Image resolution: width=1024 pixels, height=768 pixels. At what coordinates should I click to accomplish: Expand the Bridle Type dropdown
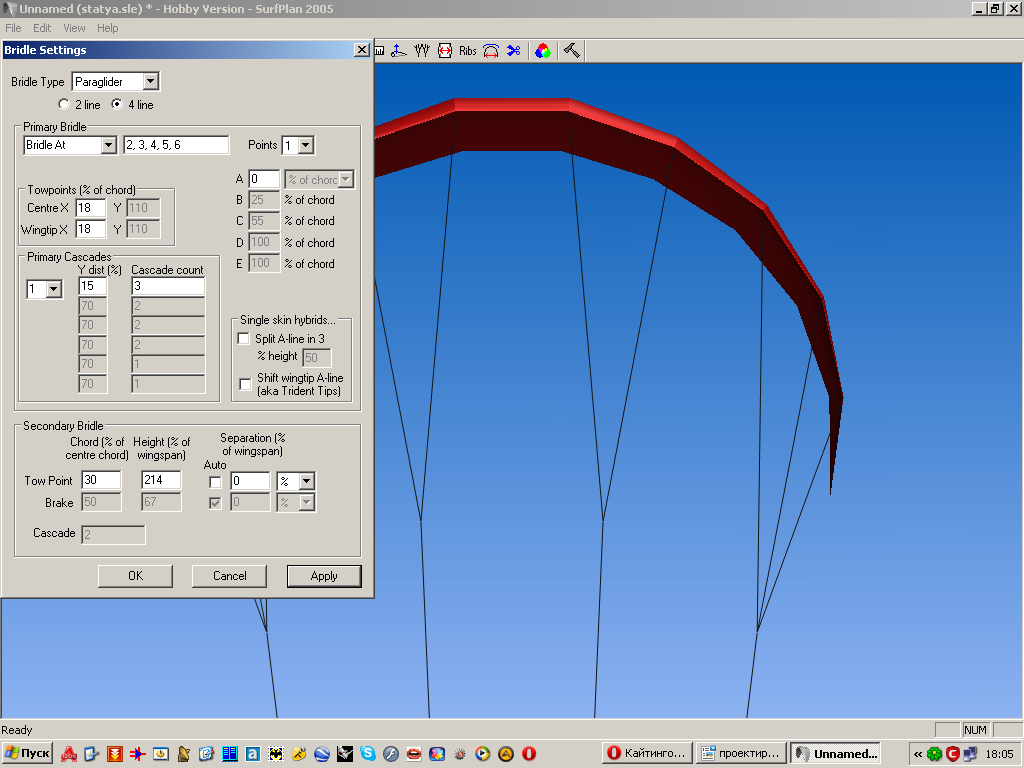(x=151, y=82)
